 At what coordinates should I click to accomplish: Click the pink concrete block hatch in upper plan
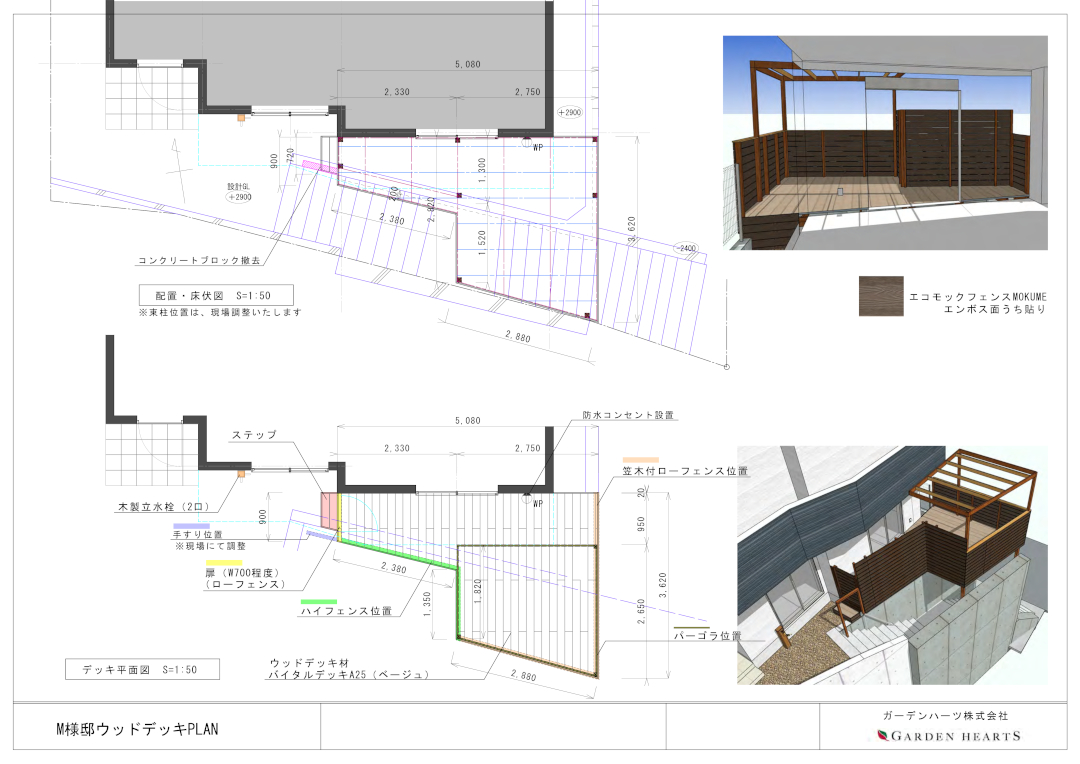(x=317, y=167)
